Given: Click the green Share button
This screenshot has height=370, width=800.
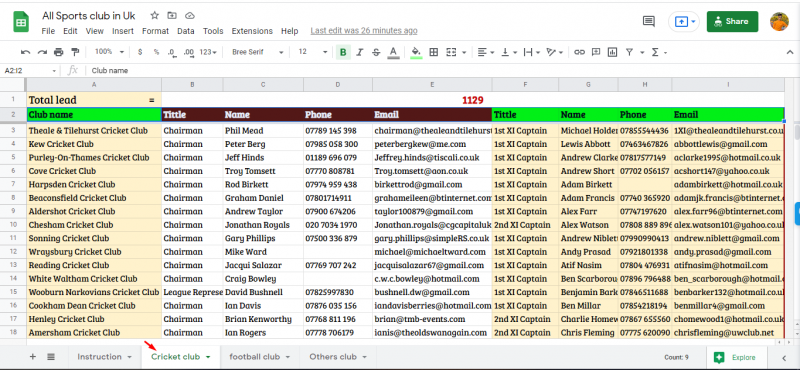Looking at the screenshot, I should pos(732,21).
